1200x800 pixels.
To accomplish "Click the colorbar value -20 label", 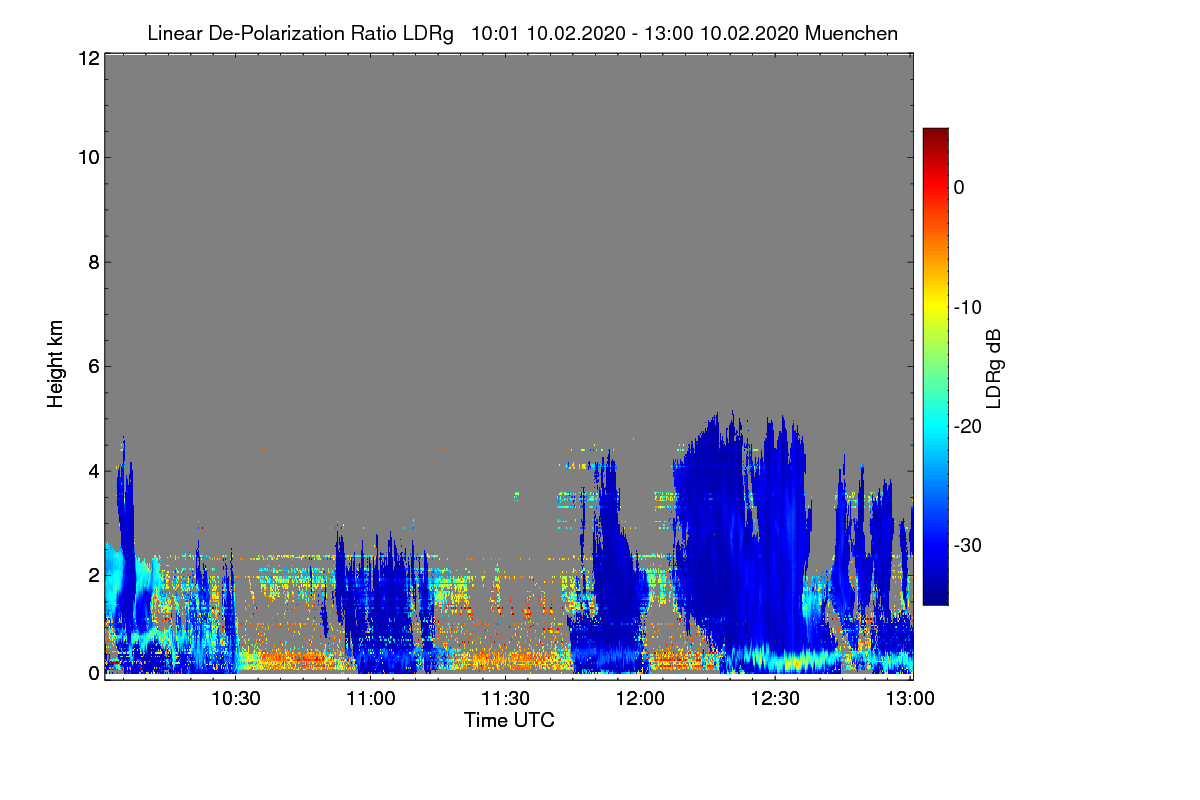I will pyautogui.click(x=967, y=427).
